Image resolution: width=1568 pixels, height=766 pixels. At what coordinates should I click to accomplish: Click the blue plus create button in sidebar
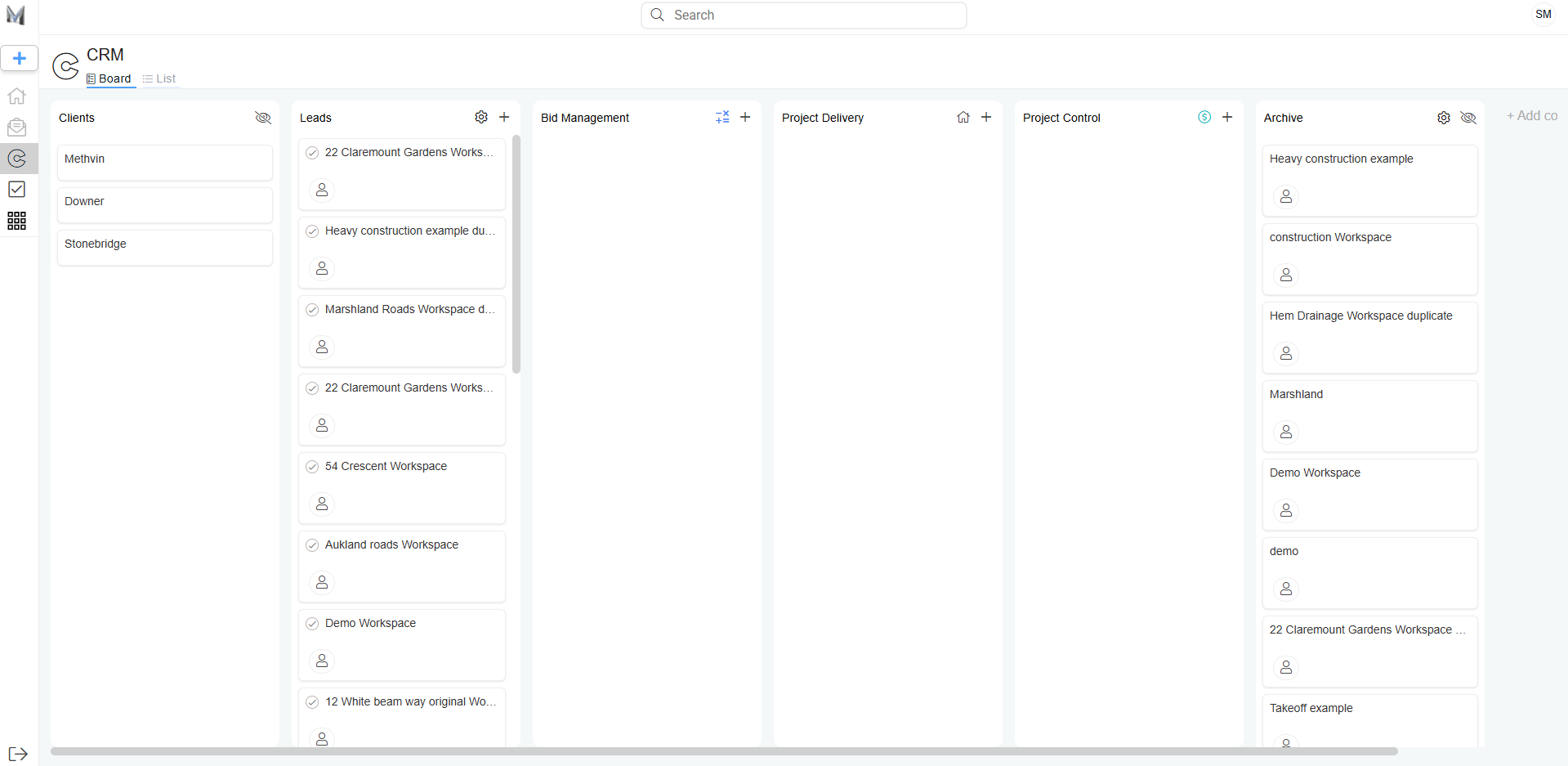[x=19, y=59]
